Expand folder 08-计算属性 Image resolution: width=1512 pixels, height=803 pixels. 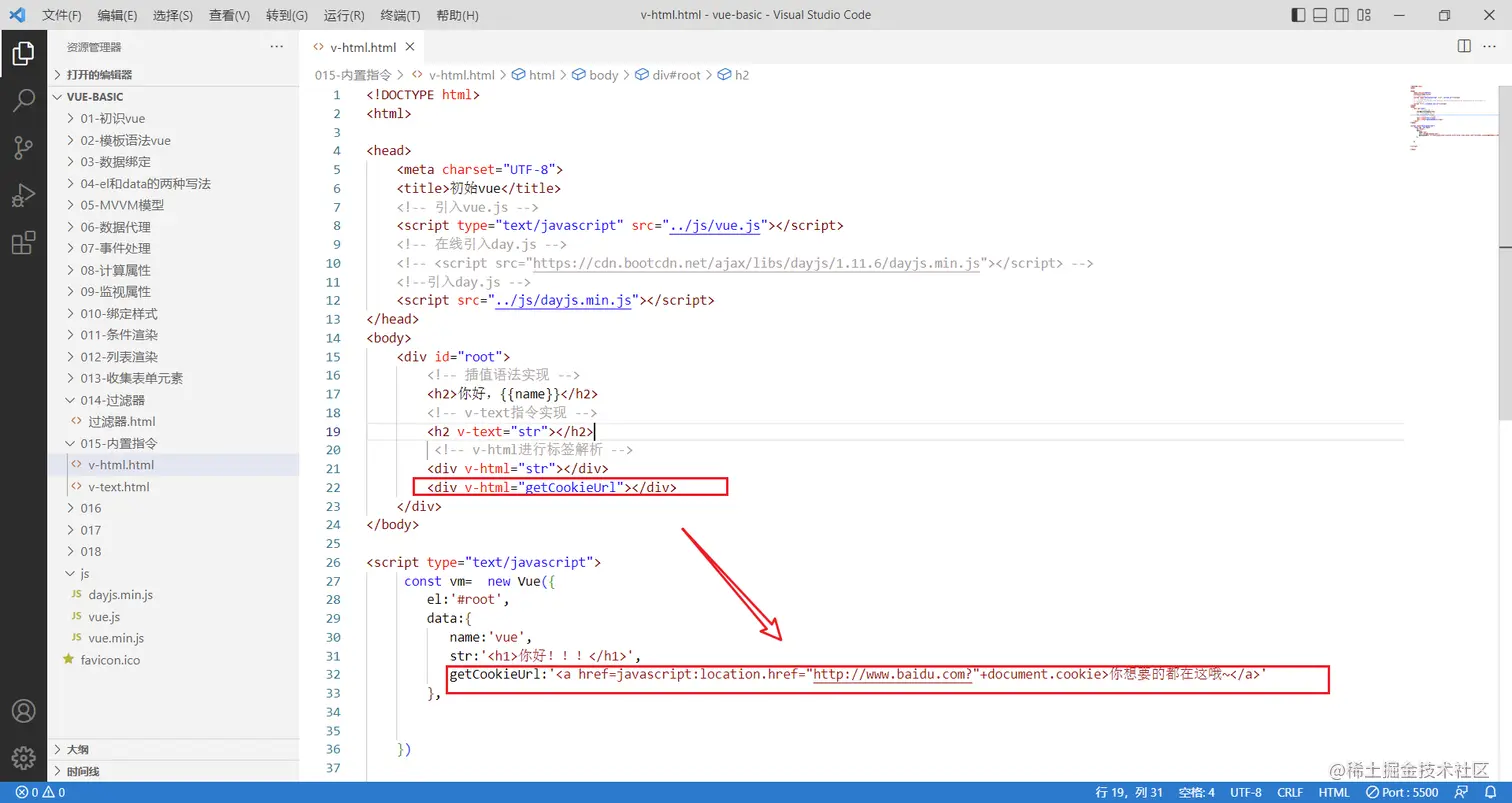point(174,270)
